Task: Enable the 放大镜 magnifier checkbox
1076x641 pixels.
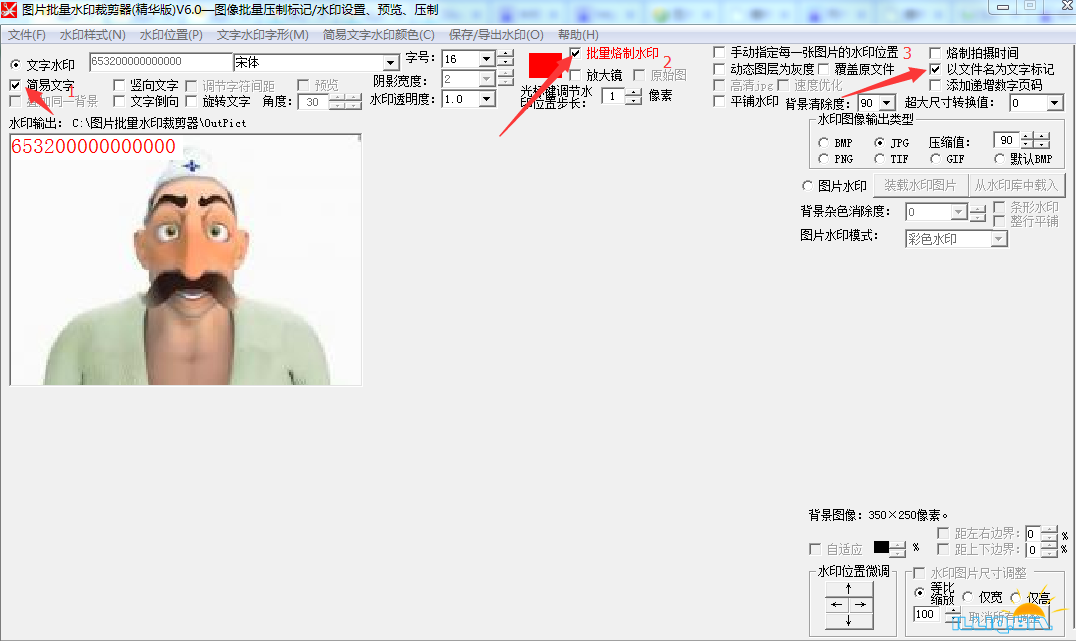Action: 575,75
